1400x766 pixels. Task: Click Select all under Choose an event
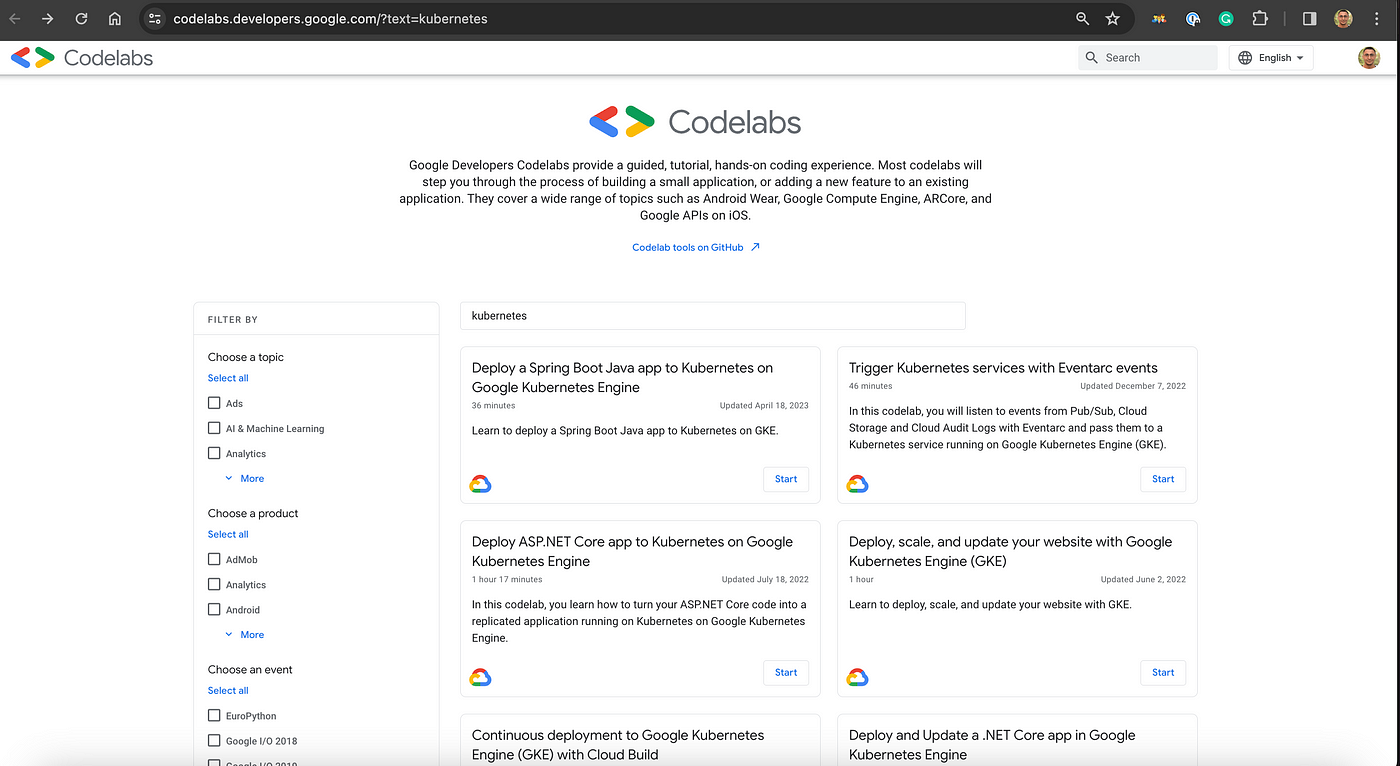pyautogui.click(x=228, y=690)
